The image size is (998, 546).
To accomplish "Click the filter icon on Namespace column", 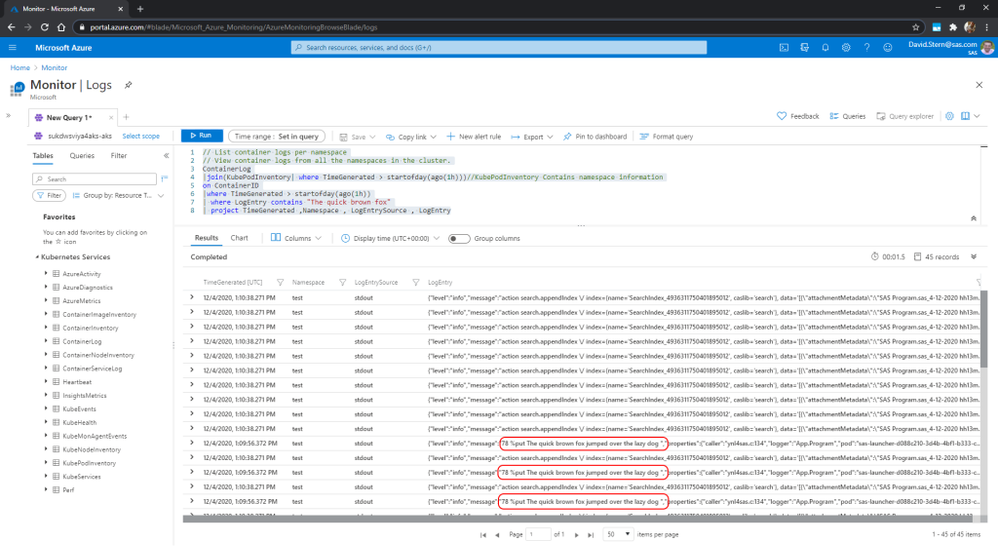I will (x=343, y=283).
